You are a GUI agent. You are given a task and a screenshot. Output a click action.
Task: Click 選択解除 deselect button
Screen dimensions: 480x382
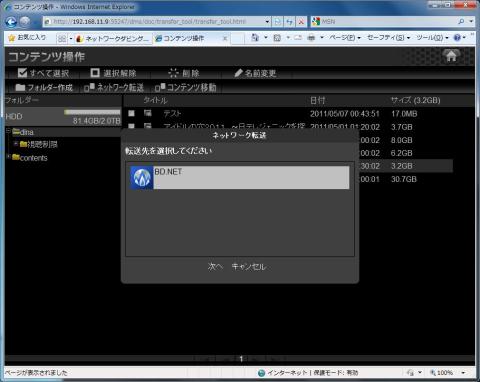point(113,73)
